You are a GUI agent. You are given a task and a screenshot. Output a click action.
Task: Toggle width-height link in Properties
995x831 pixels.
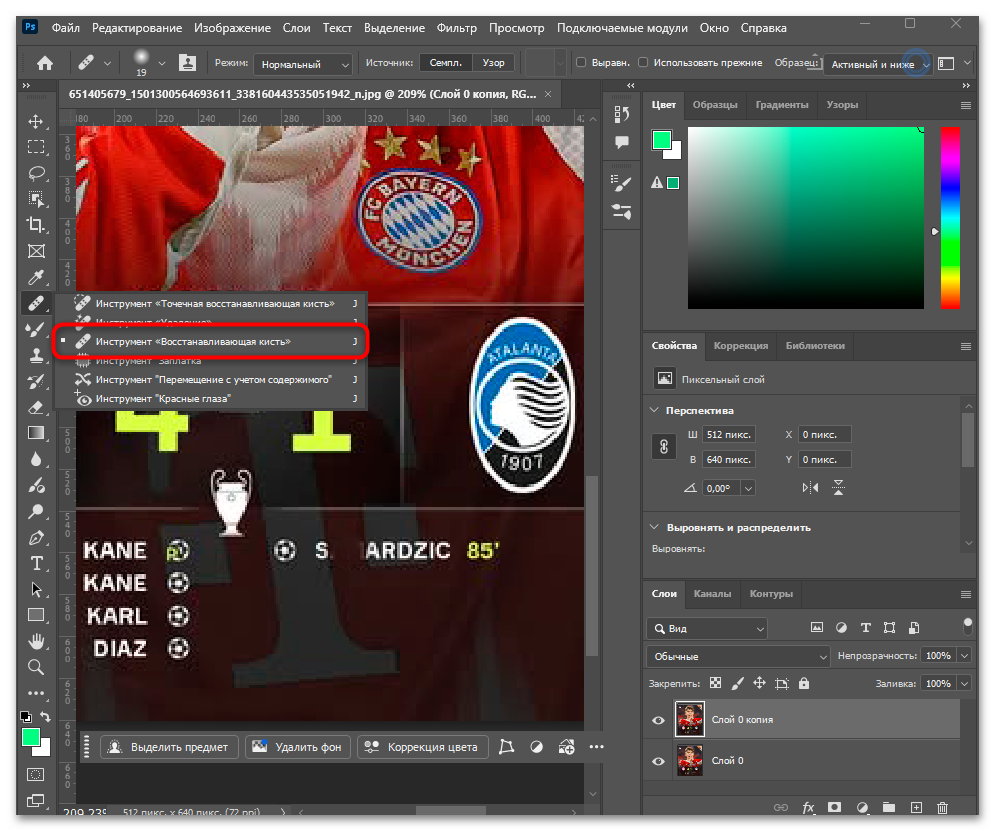click(x=664, y=447)
